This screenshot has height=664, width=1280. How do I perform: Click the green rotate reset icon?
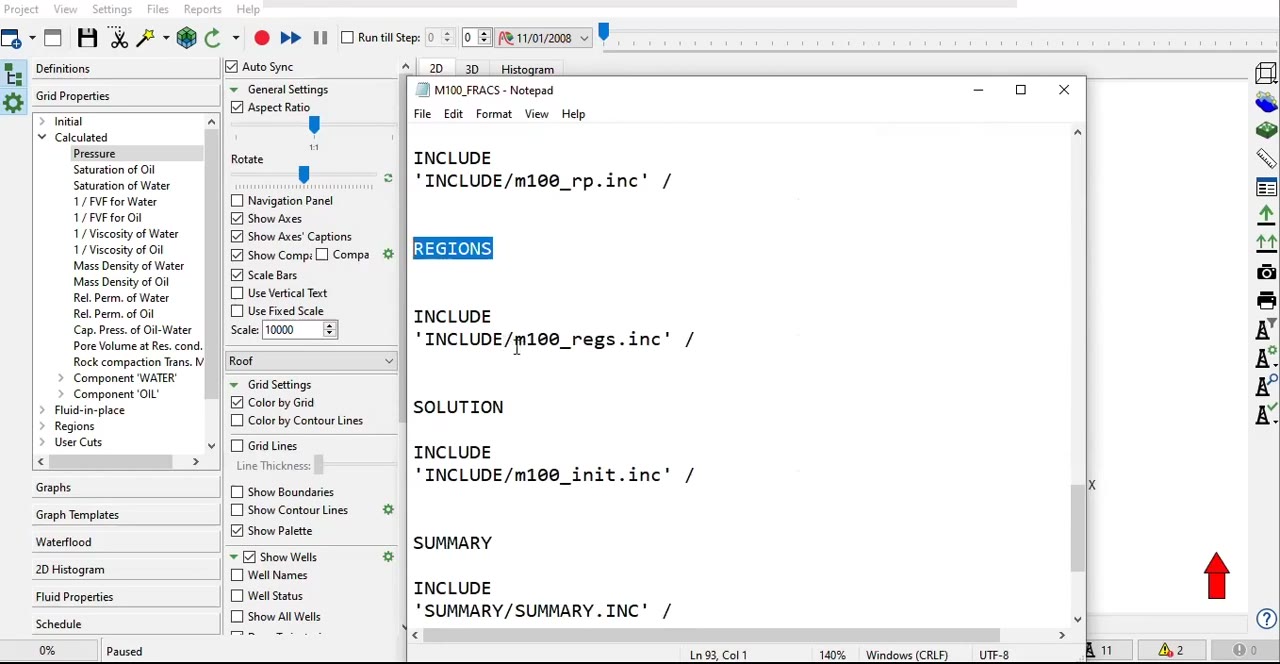tap(388, 179)
